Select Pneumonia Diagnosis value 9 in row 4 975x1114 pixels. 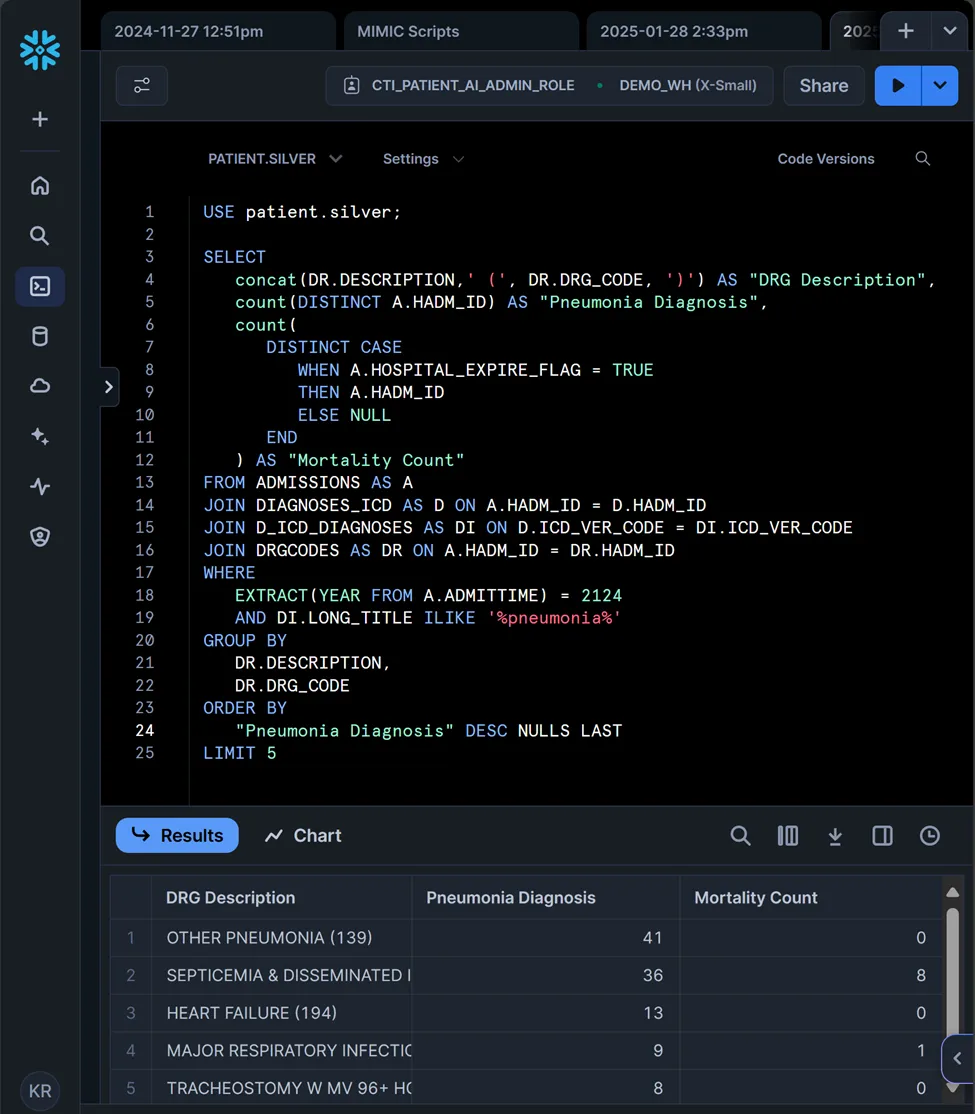(x=546, y=1051)
